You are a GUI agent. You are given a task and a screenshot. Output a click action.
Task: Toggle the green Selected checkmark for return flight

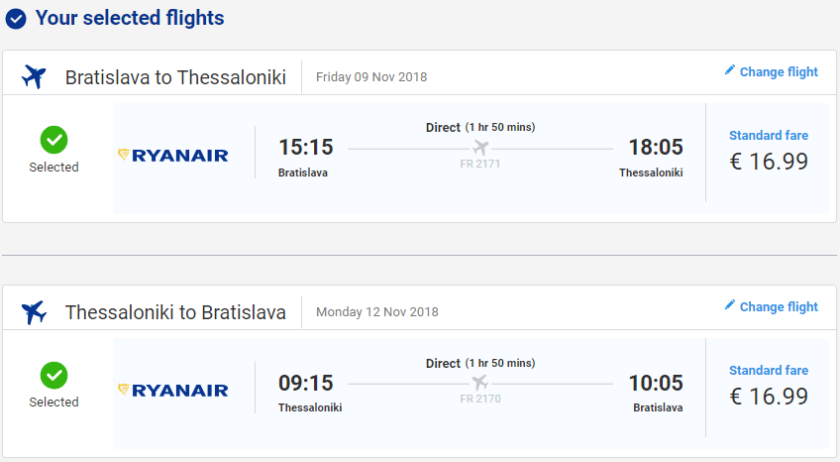[x=54, y=375]
